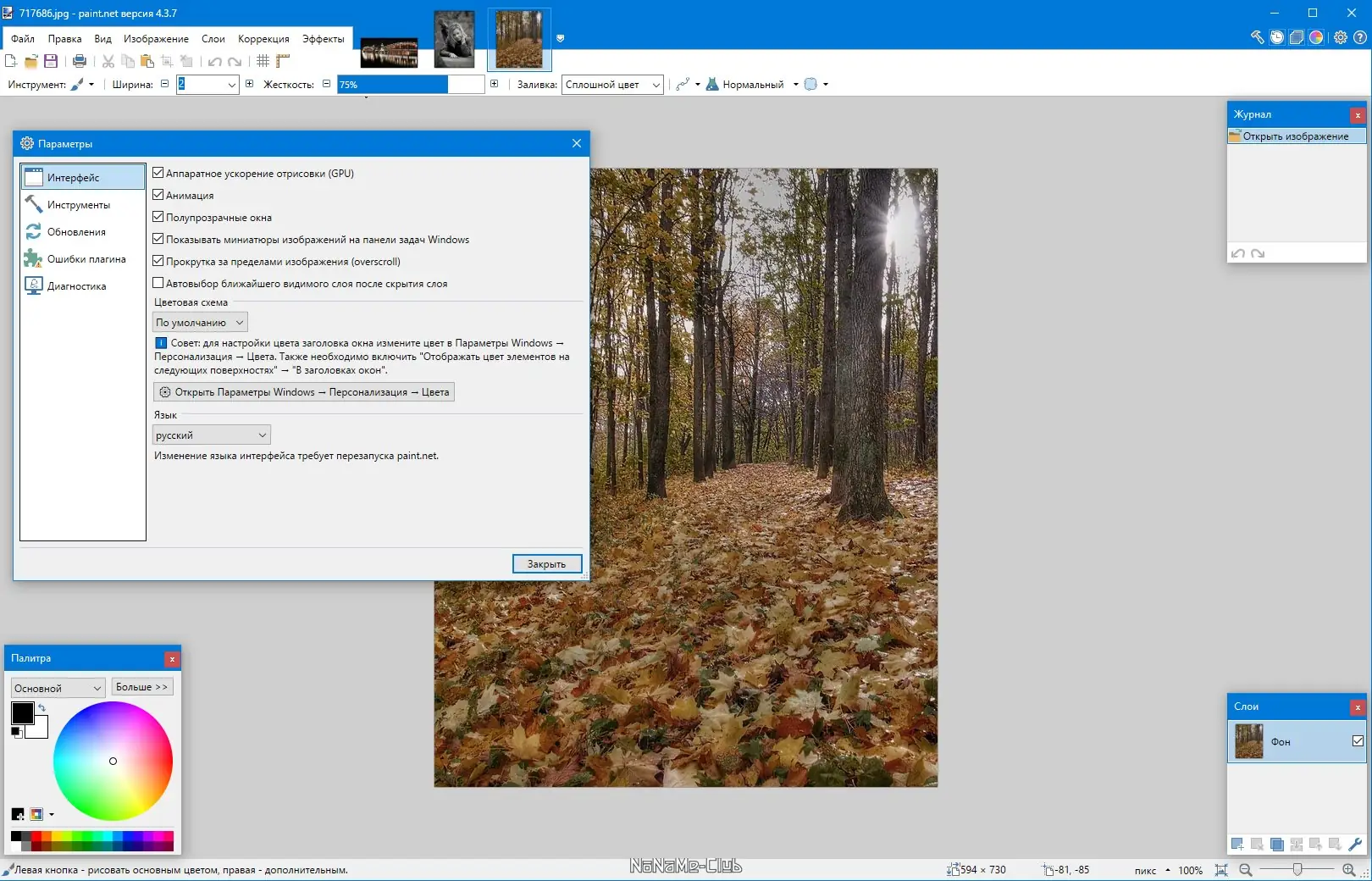1372x881 pixels.
Task: Open the Язык language dropdown
Action: coord(212,435)
